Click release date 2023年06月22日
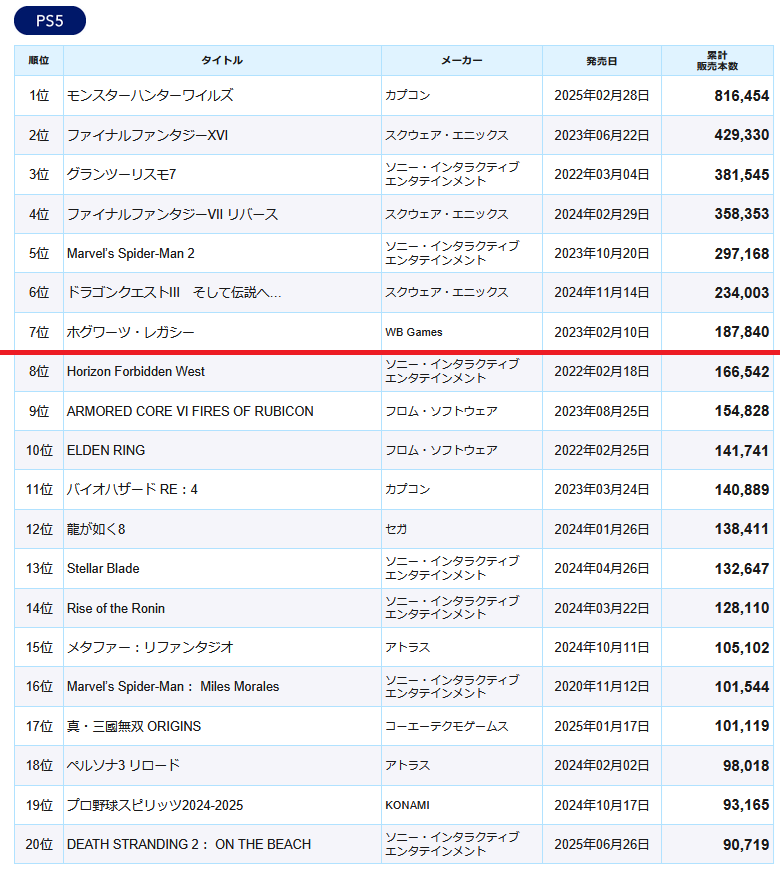Screen dimensions: 780x870 pyautogui.click(x=601, y=135)
